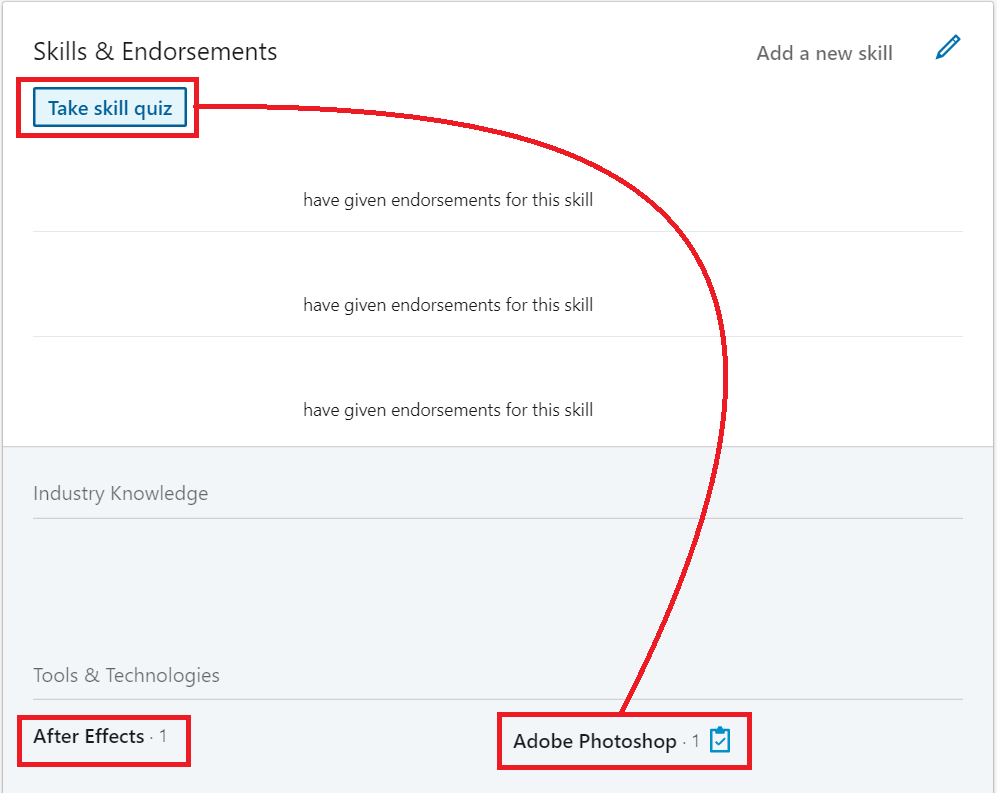Click Add a new skill link
Image resolution: width=997 pixels, height=793 pixels.
click(x=824, y=53)
